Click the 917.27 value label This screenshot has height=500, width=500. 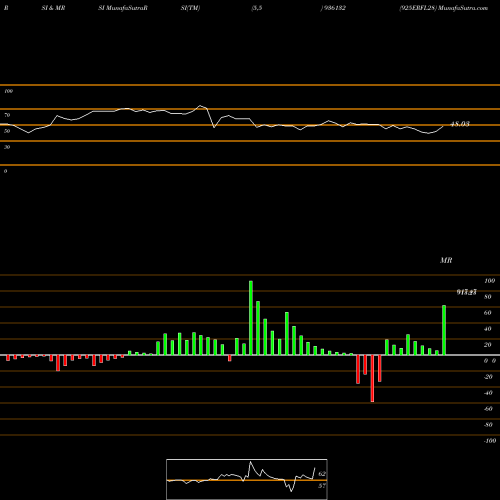(x=466, y=292)
